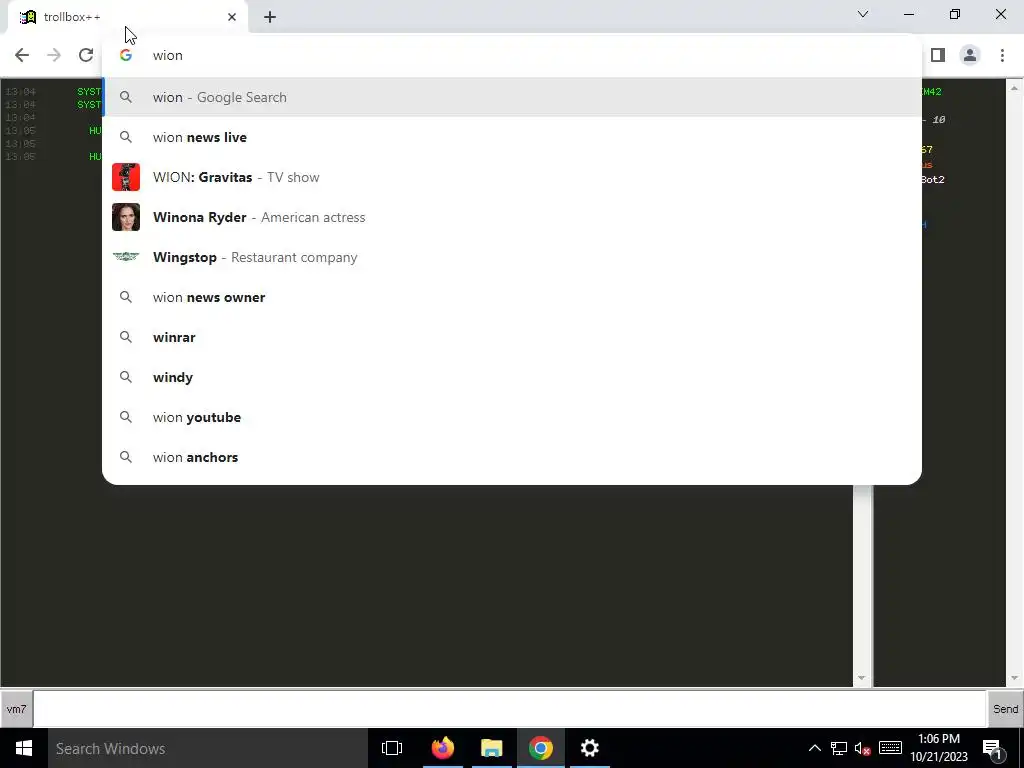
Task: Go back with the browser back arrow
Action: (22, 56)
